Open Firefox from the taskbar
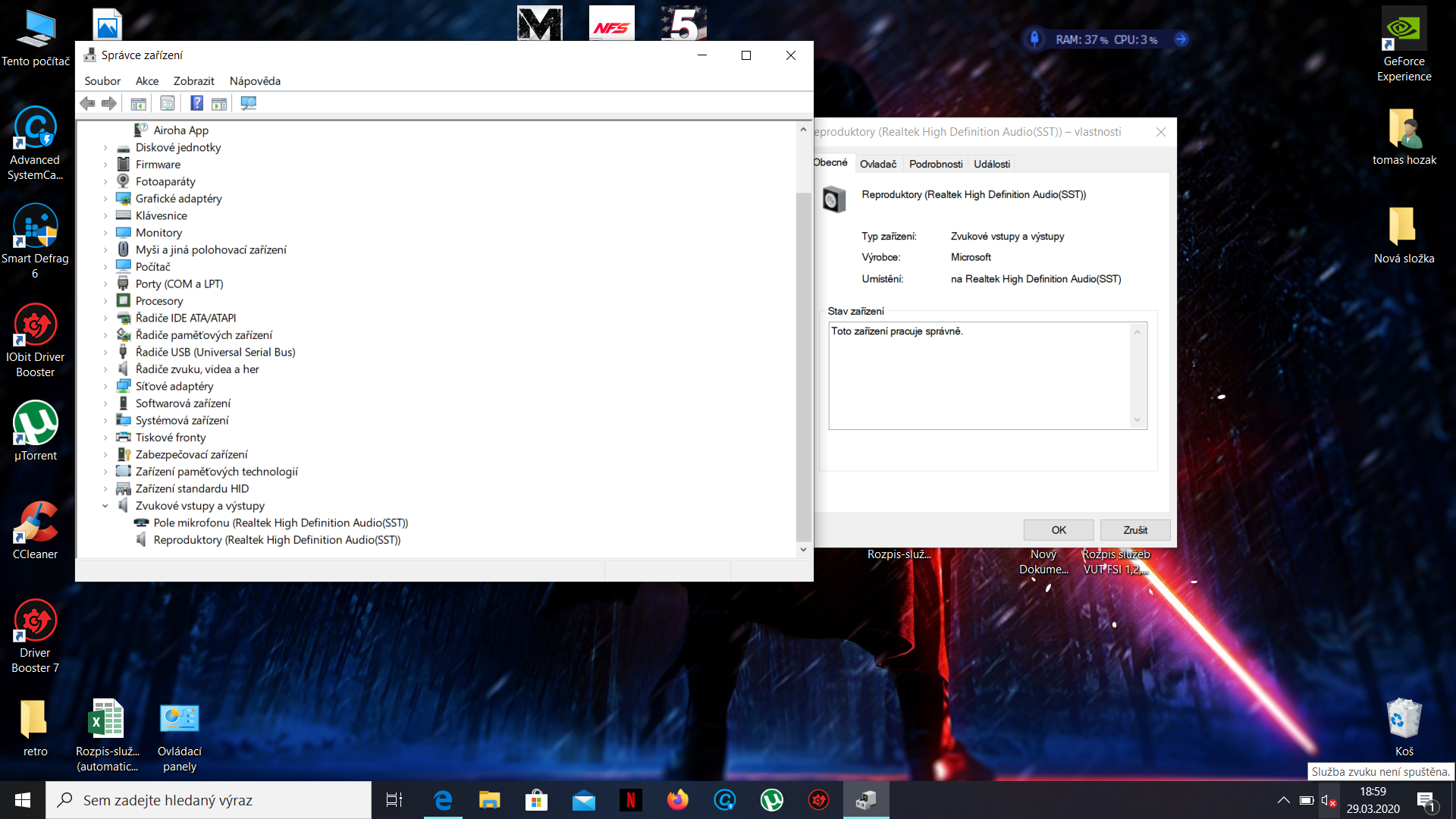 (x=677, y=800)
